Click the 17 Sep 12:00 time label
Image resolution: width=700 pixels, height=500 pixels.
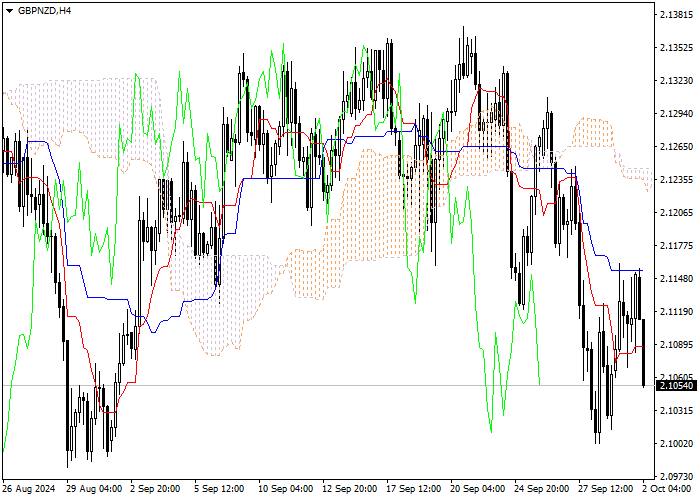[413, 489]
